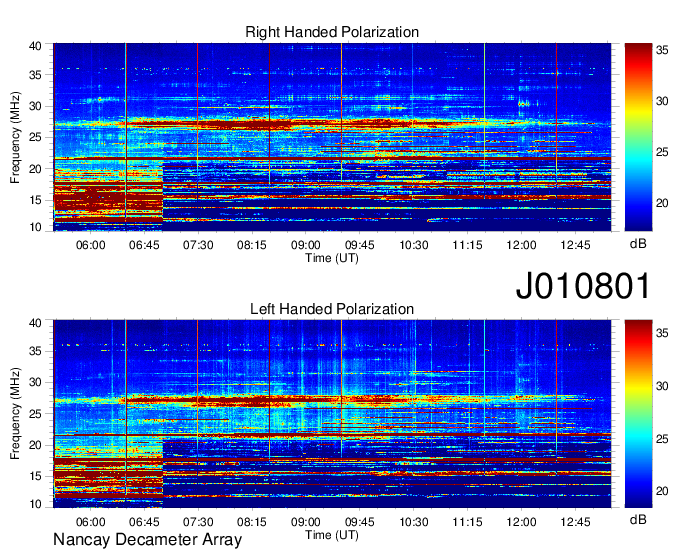Click 'Time (UT)' label under Right Handed plot
Screen dimensions: 680x552
coord(332,258)
